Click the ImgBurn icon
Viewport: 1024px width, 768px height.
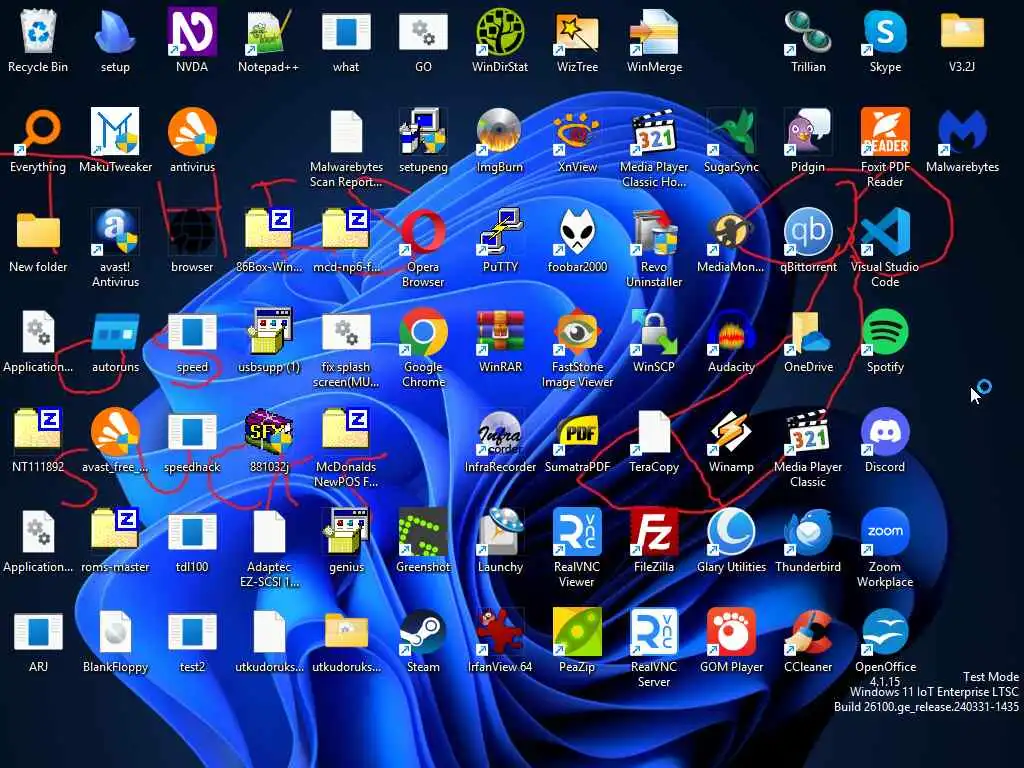click(x=500, y=131)
